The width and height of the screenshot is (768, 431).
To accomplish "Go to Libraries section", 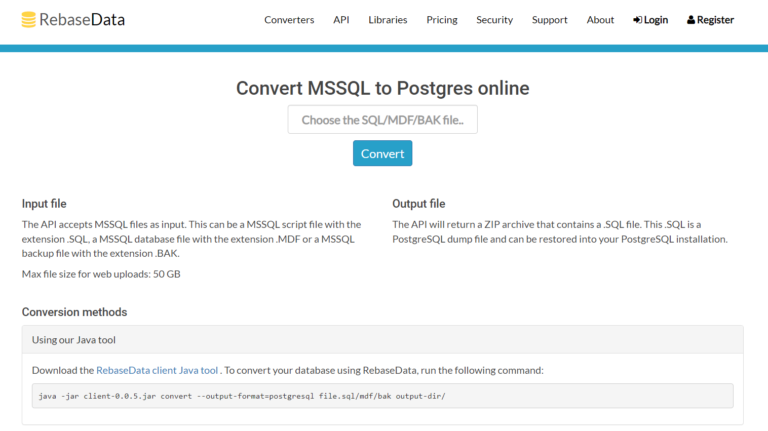I will pyautogui.click(x=387, y=20).
